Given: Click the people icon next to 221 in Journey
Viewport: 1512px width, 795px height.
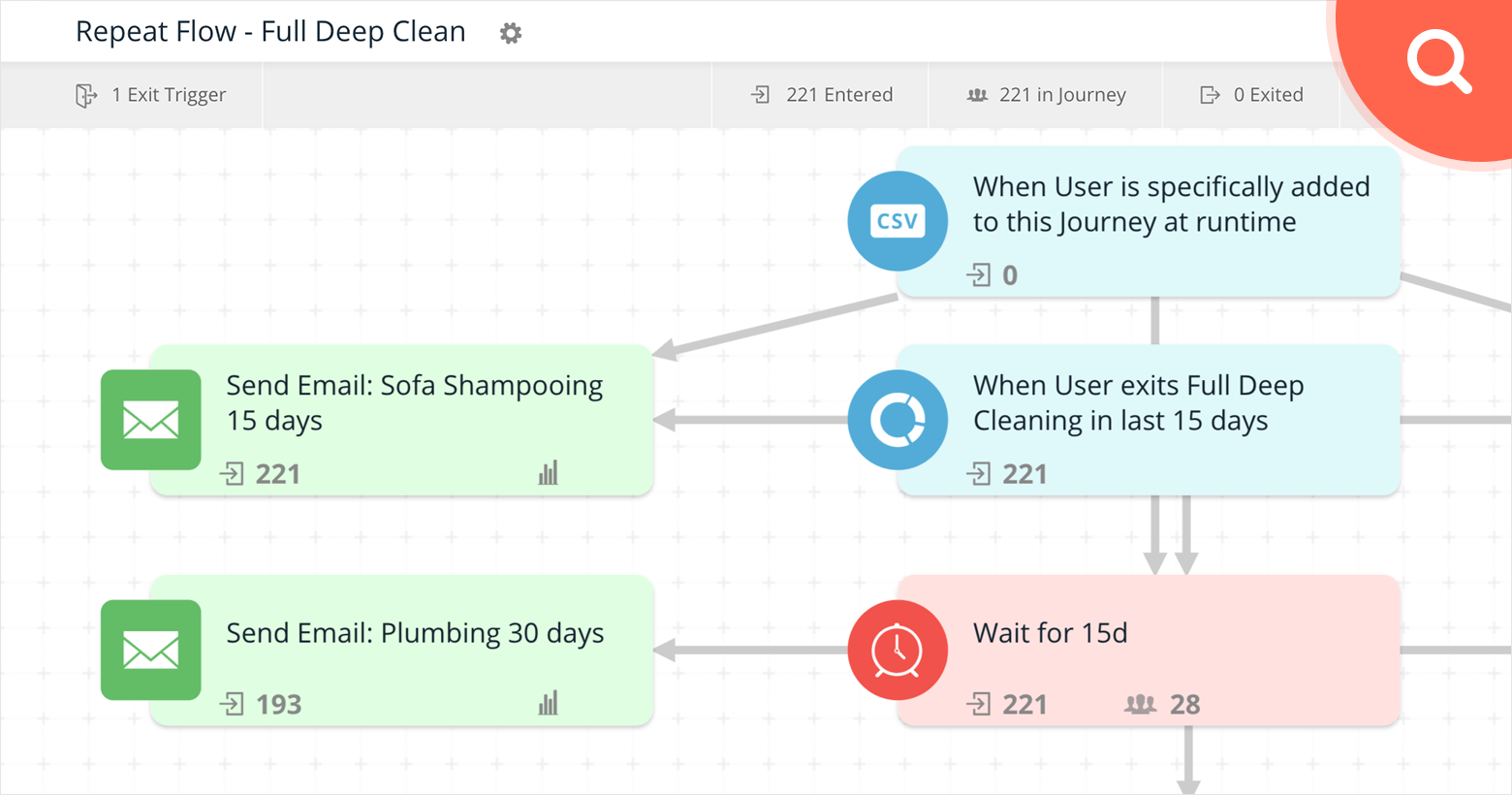Looking at the screenshot, I should (979, 94).
